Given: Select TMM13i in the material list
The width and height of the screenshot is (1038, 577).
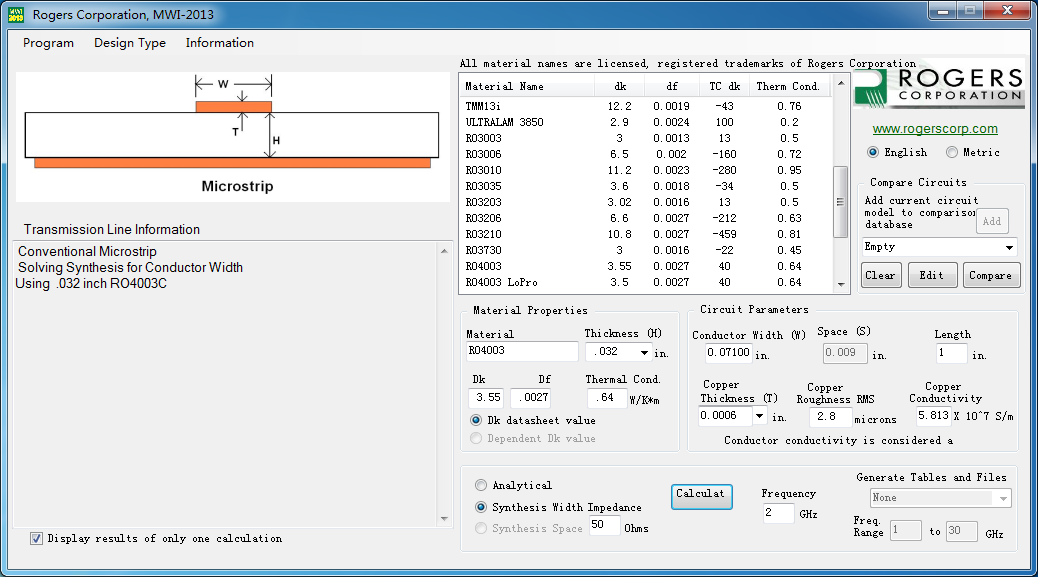Looking at the screenshot, I should 645,107.
